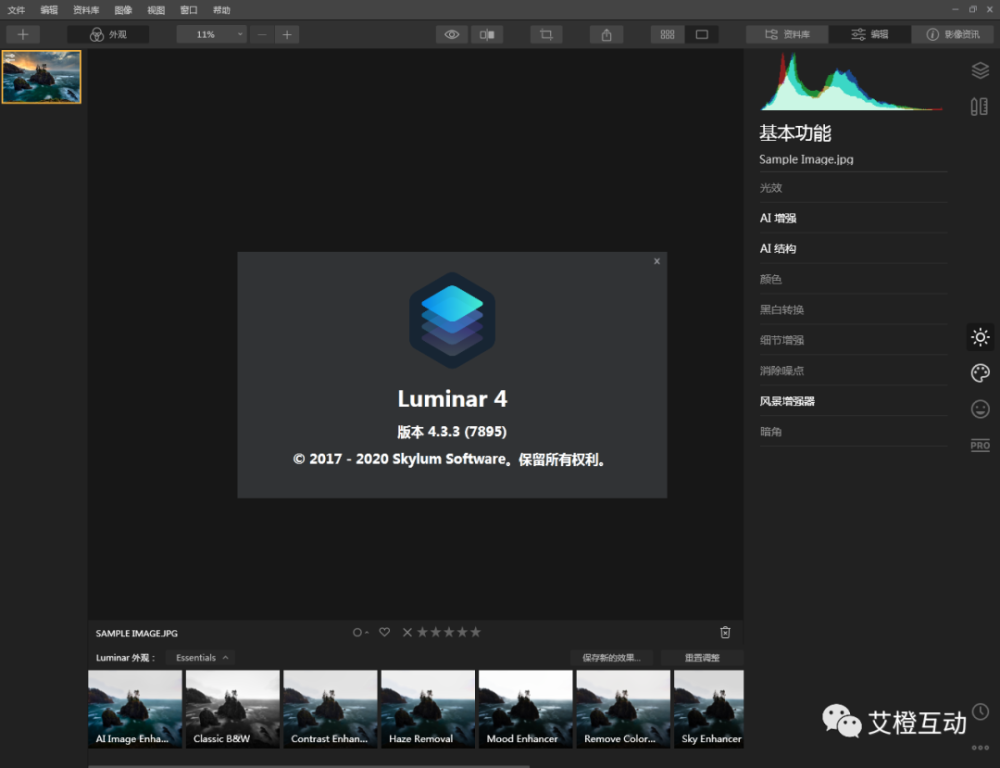Screen dimensions: 1000x768
Task: Expand the Essentials looks category dropdown
Action: (x=201, y=658)
